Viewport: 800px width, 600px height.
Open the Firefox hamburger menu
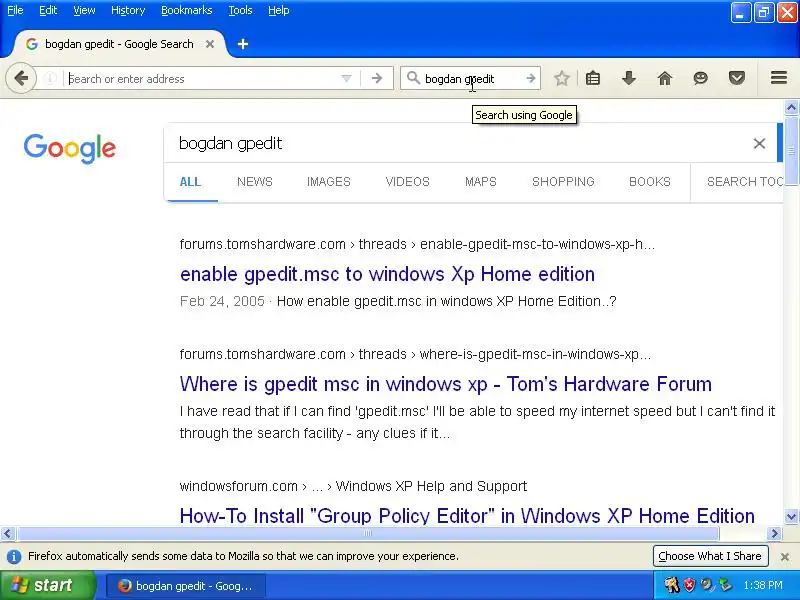coord(779,78)
